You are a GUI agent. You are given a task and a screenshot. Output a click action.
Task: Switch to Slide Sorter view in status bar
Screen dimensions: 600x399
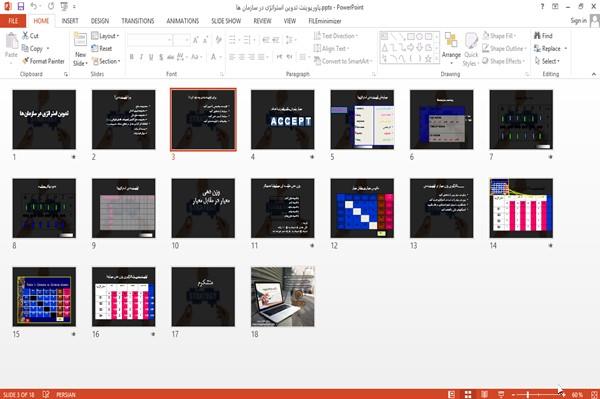click(x=468, y=394)
